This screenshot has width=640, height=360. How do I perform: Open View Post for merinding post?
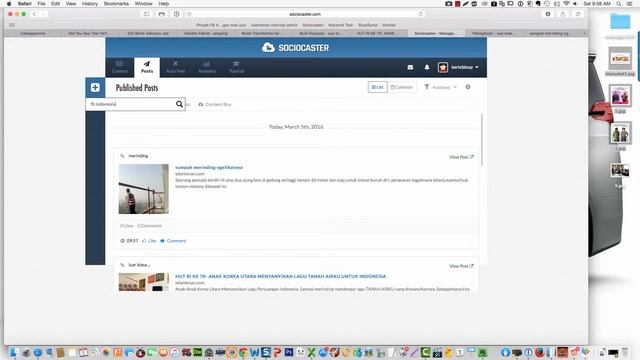click(x=461, y=157)
